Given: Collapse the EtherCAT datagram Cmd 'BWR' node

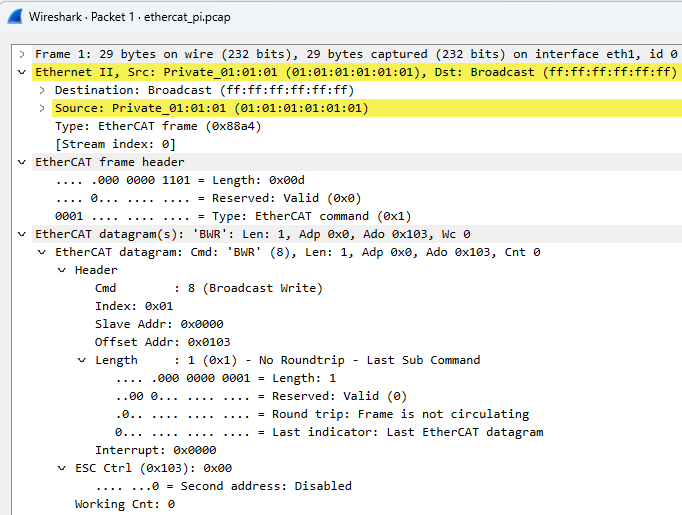Looking at the screenshot, I should (42, 252).
